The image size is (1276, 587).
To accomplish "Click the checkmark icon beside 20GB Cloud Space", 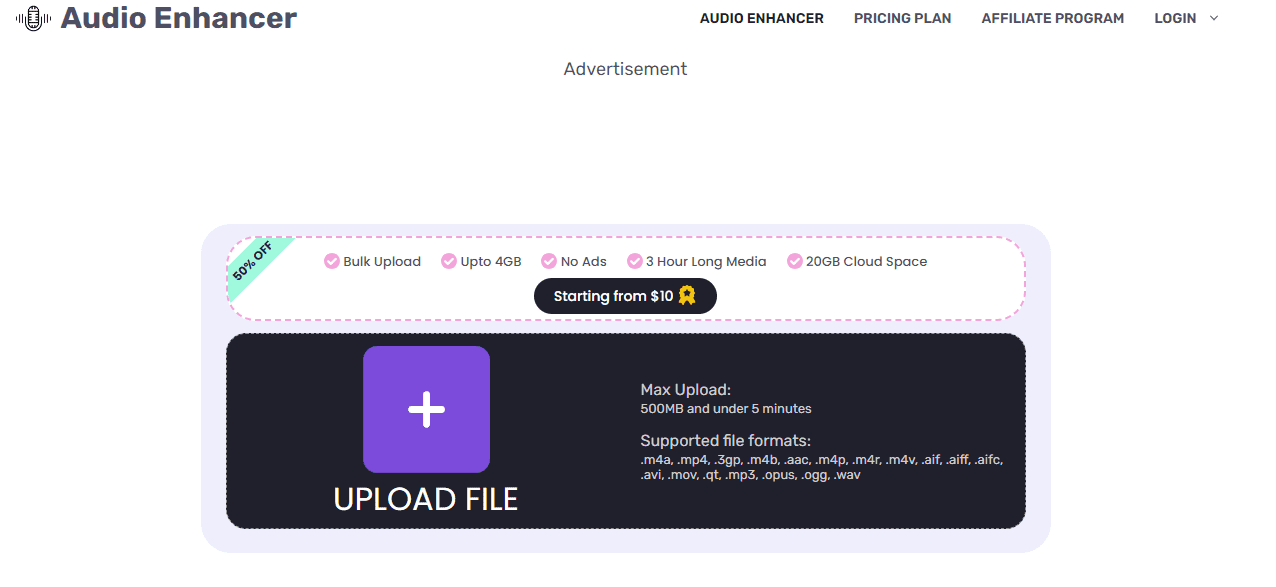I will tap(794, 261).
